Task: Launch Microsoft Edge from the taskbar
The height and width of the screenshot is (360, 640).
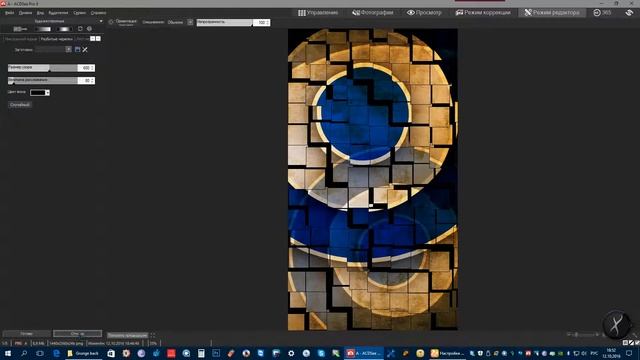Action: [56, 353]
